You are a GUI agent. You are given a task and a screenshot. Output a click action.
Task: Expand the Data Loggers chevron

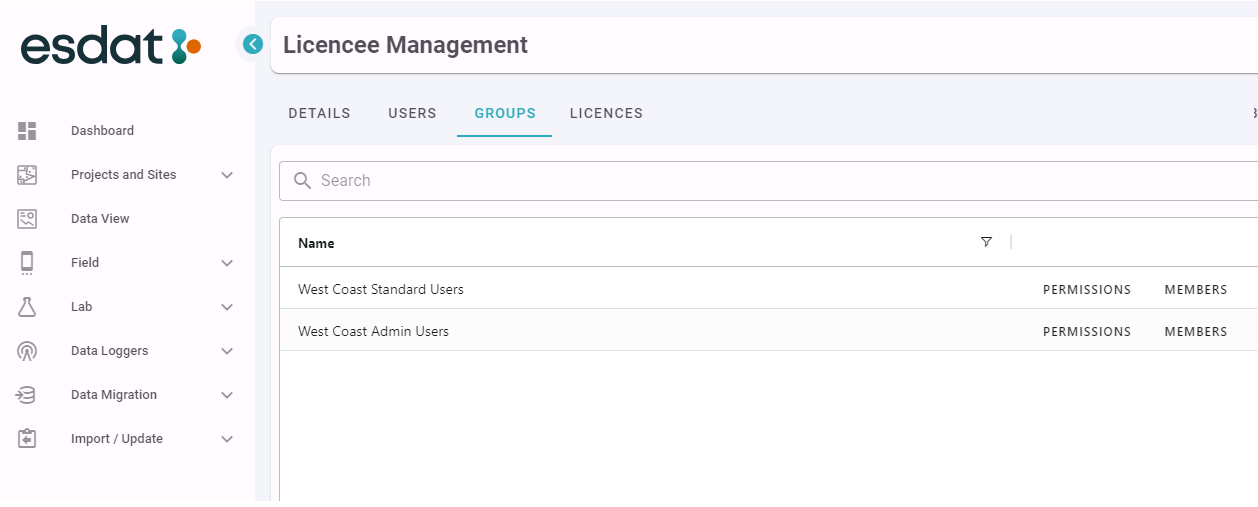(227, 351)
